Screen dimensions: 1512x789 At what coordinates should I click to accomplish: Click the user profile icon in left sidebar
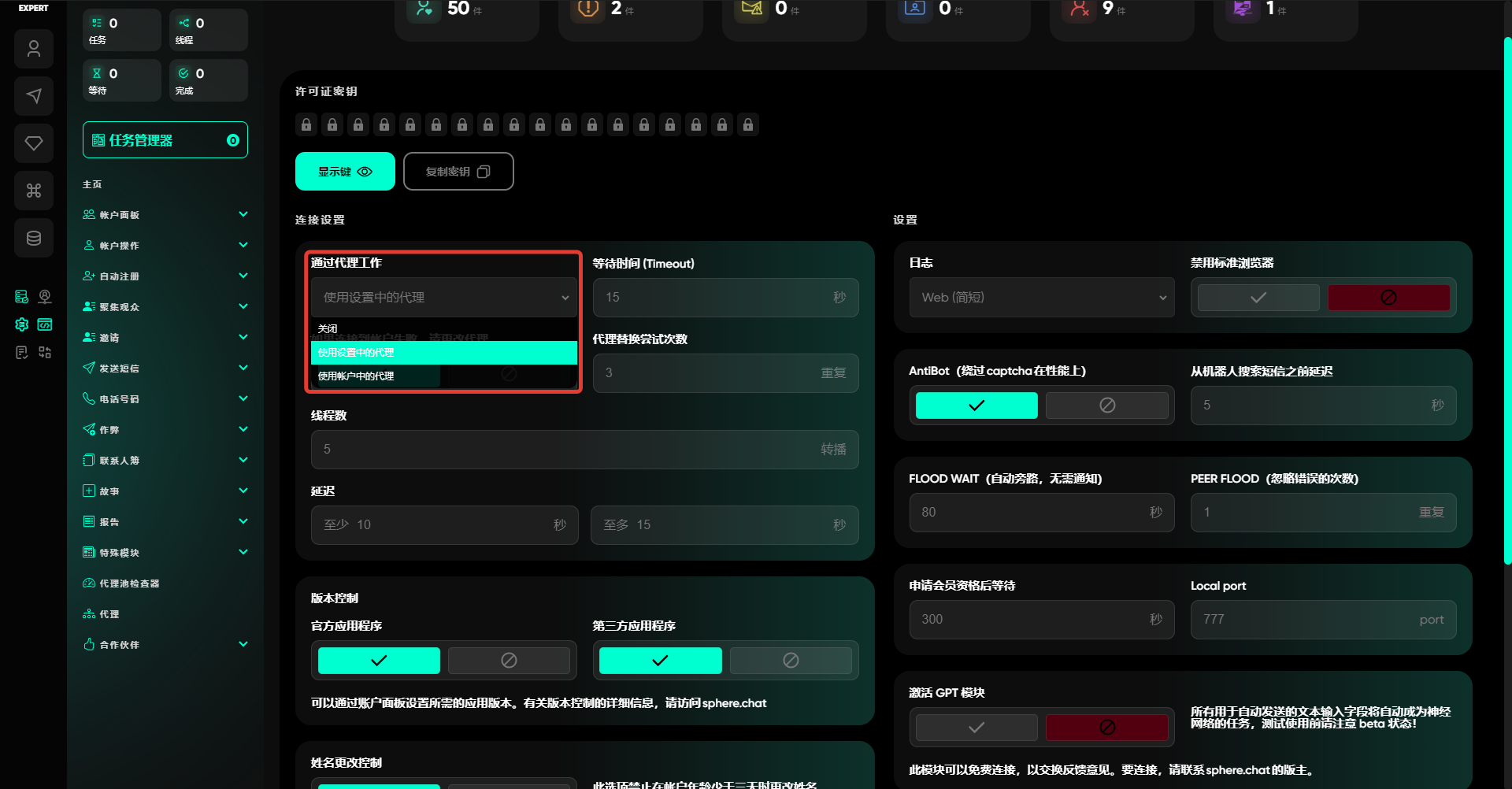click(x=33, y=49)
